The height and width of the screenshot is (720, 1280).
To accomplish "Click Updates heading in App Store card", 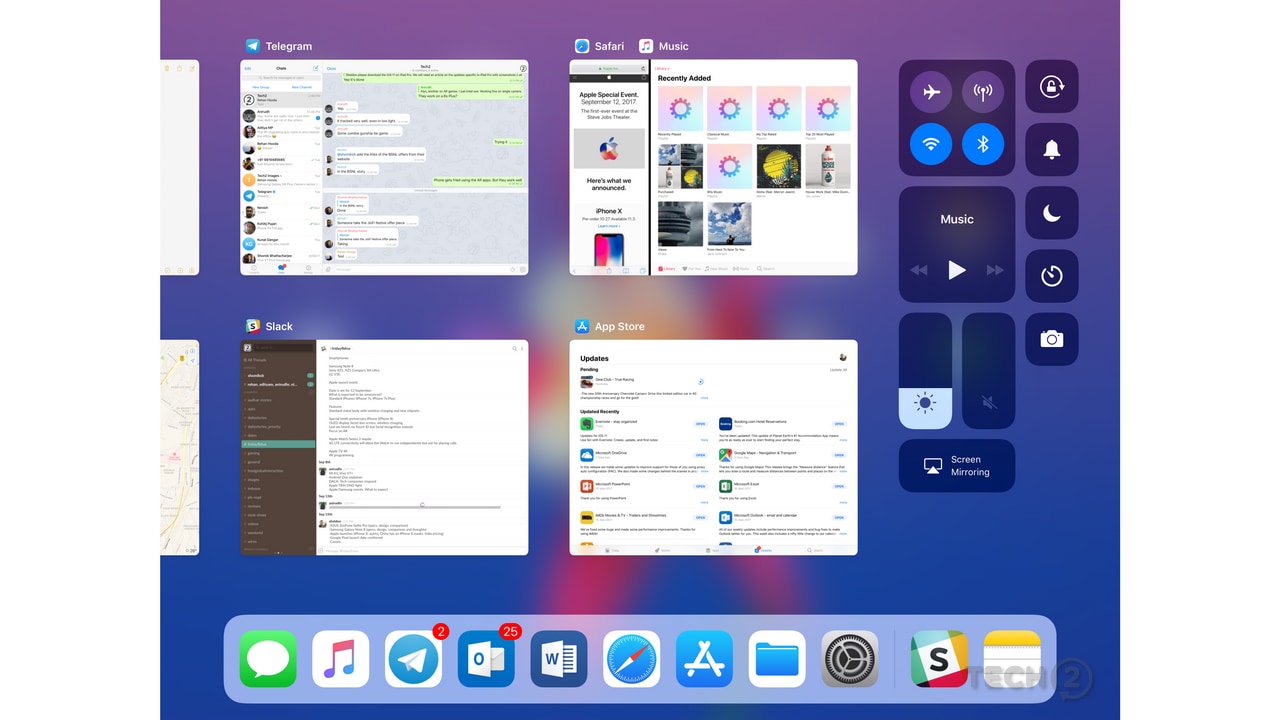I will coord(594,358).
